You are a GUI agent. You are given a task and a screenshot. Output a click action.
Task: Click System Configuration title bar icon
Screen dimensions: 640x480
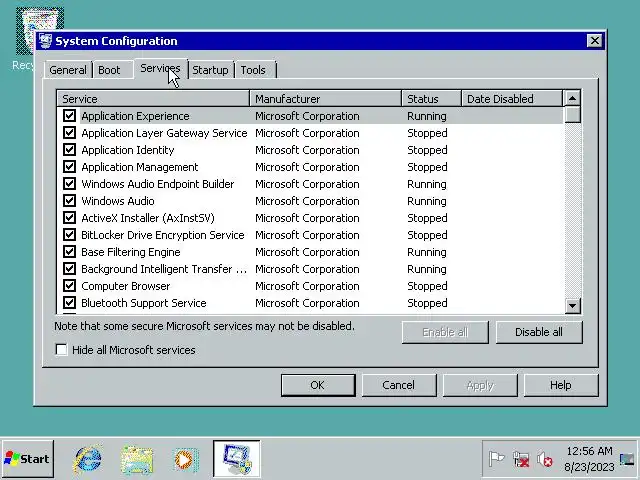click(45, 41)
